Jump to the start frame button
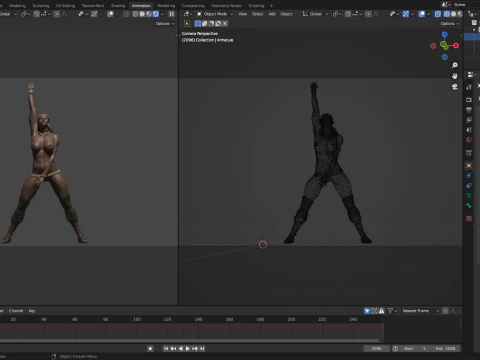This screenshot has height=360, width=480. click(166, 348)
